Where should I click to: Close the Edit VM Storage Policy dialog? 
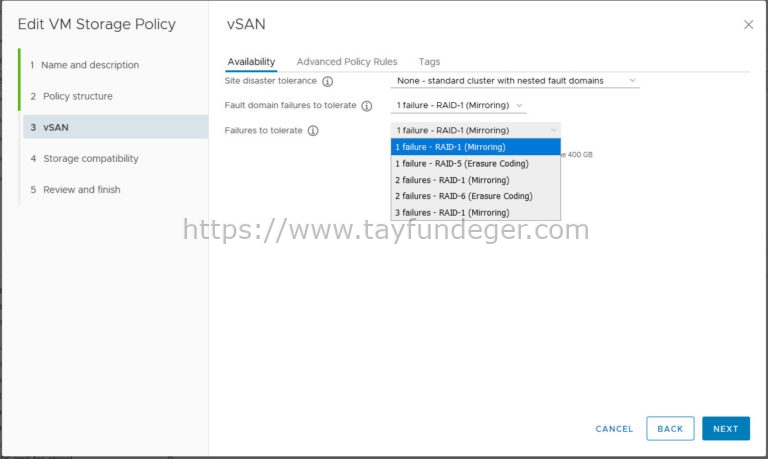point(748,25)
